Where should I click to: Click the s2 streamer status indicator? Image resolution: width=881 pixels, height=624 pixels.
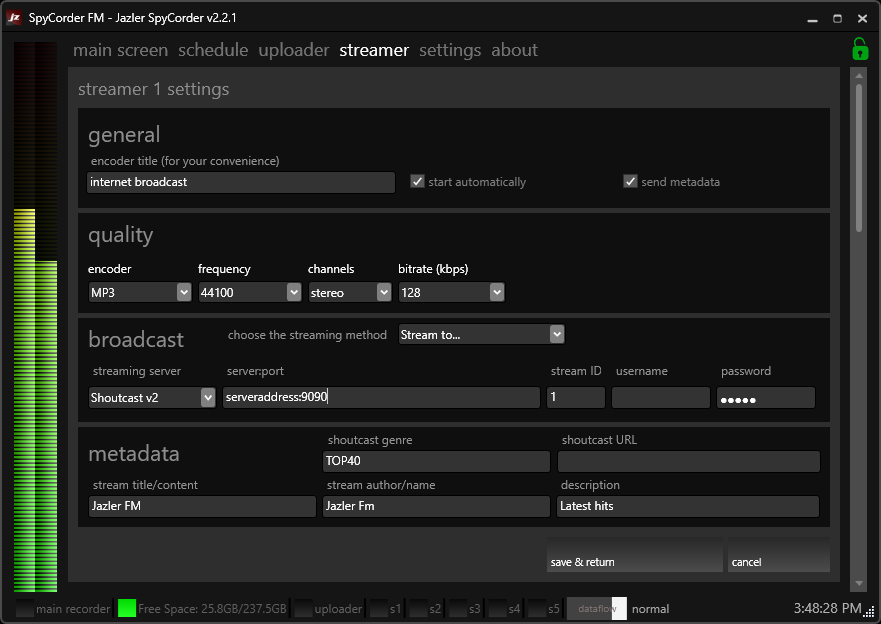point(418,608)
